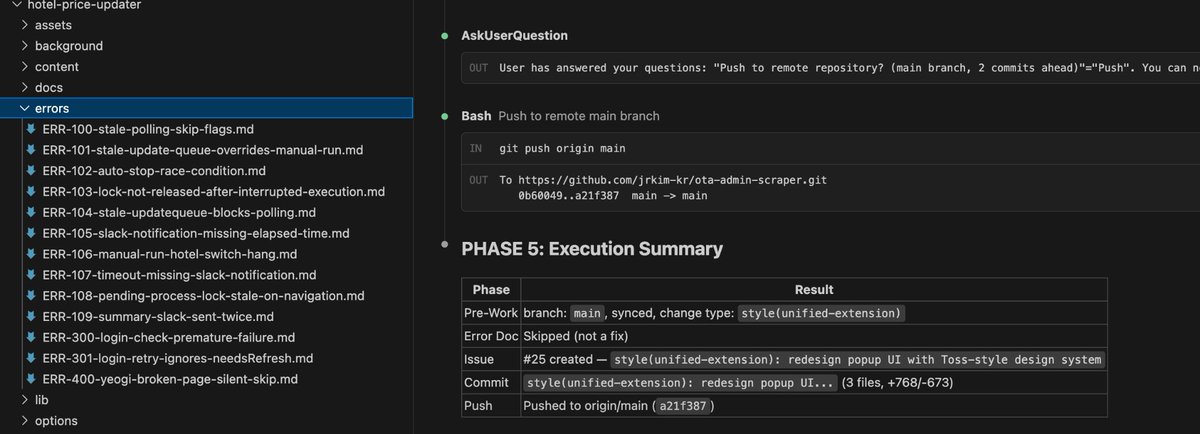Click the Bash tool heading
This screenshot has height=434, width=1200.
click(476, 116)
